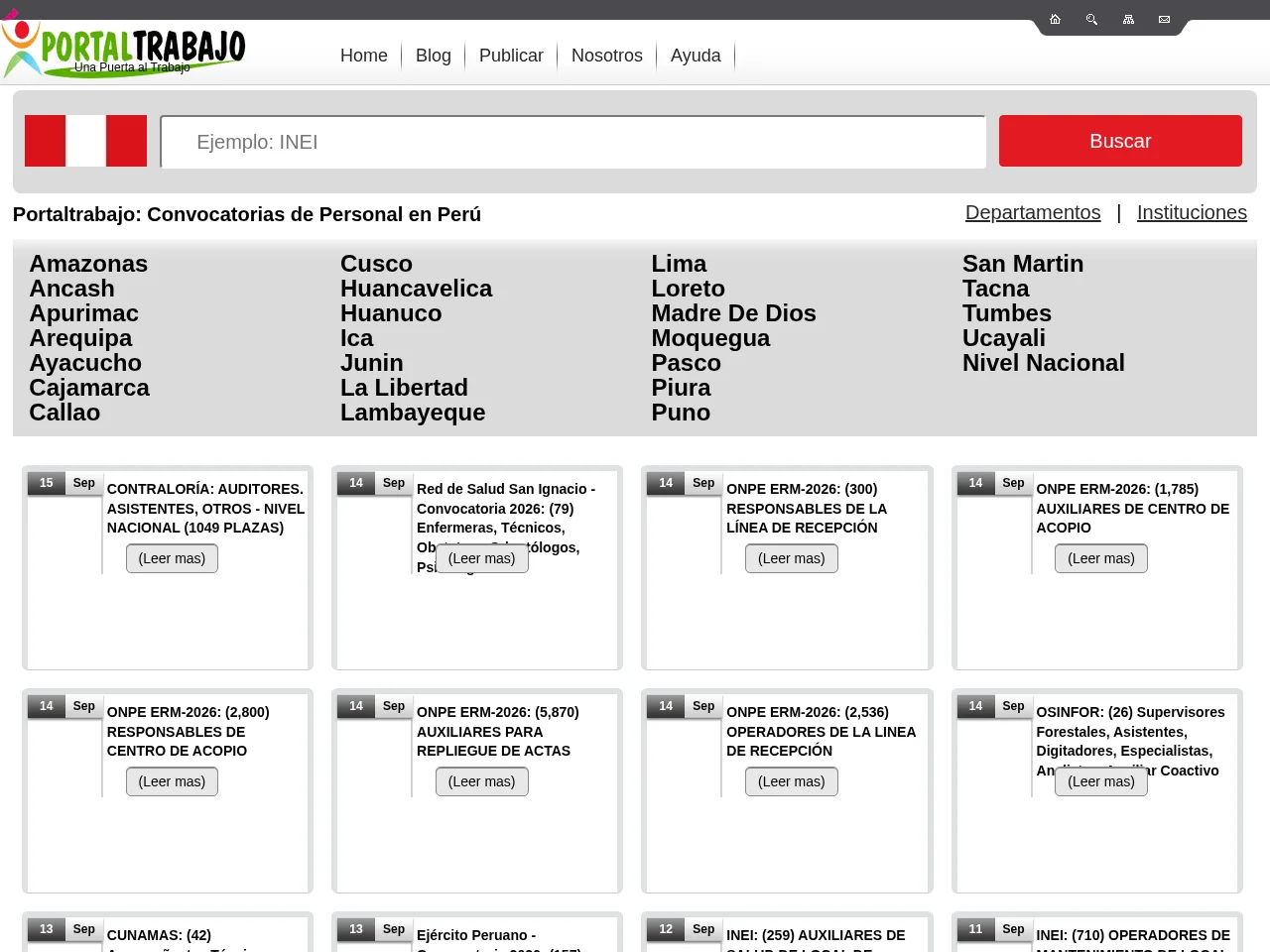Select the Pasco department

pyautogui.click(x=686, y=363)
